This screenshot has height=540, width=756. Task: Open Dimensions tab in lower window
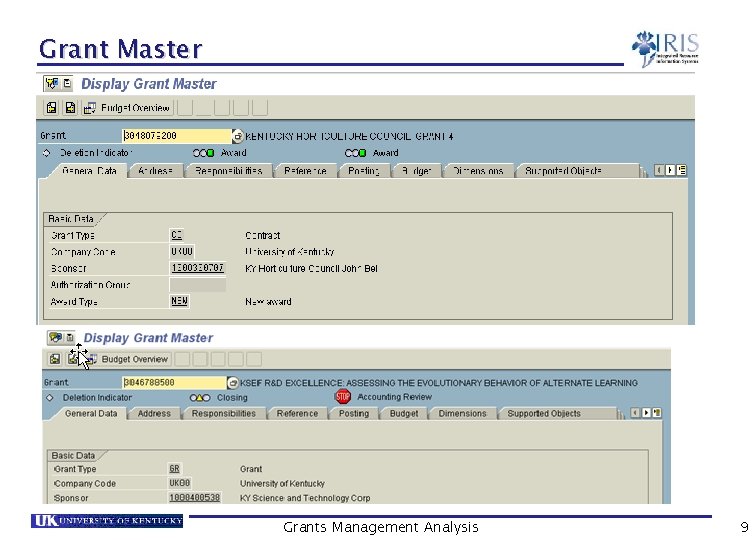(462, 413)
